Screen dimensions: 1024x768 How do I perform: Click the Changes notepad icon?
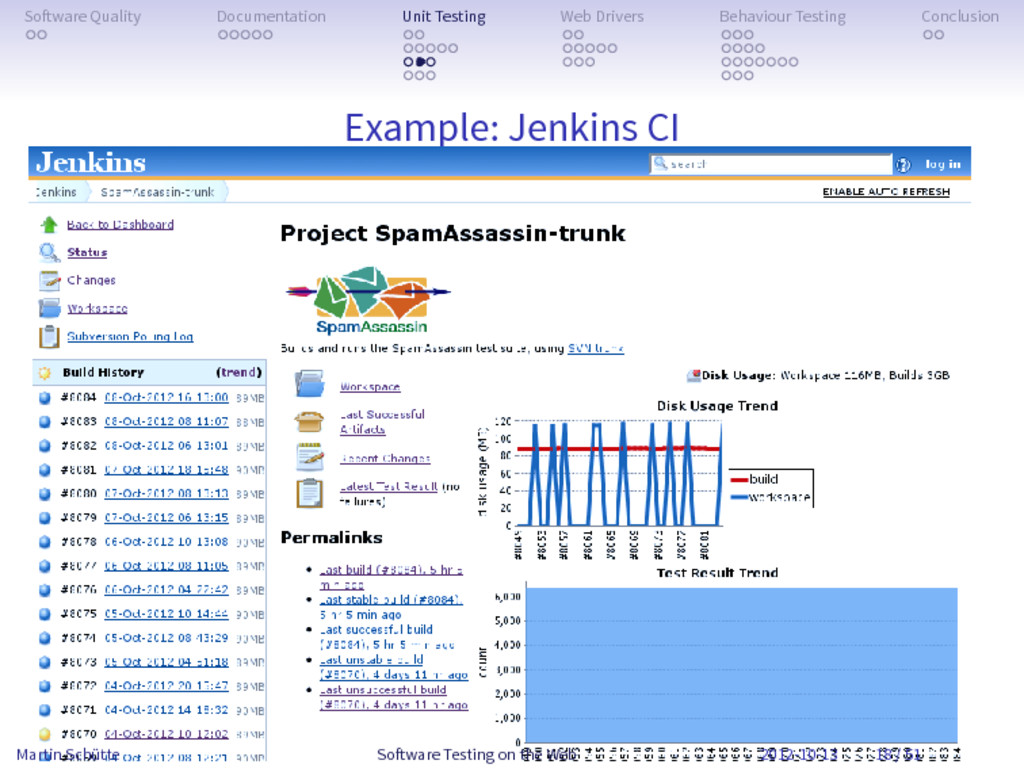(x=49, y=280)
